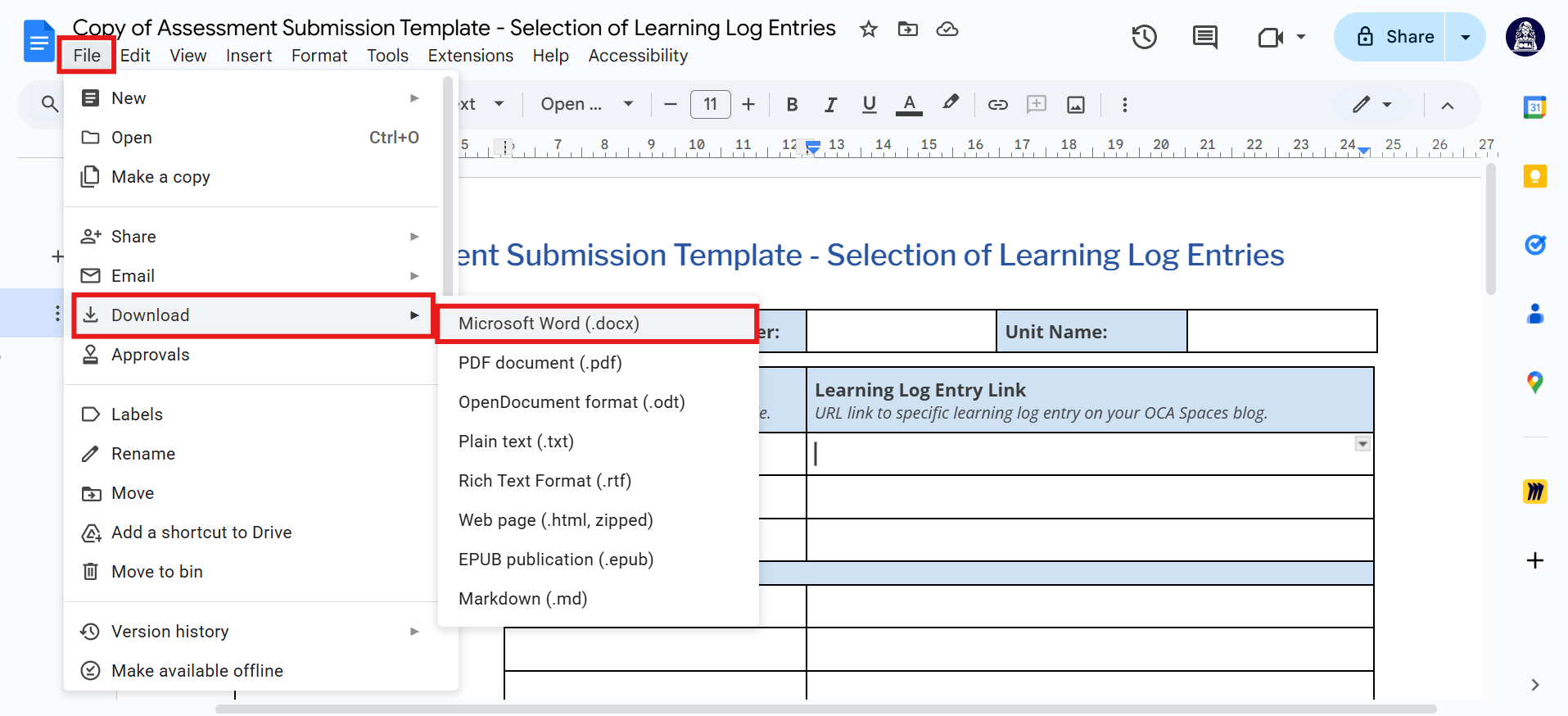Insert image toolbar icon

pyautogui.click(x=1076, y=104)
